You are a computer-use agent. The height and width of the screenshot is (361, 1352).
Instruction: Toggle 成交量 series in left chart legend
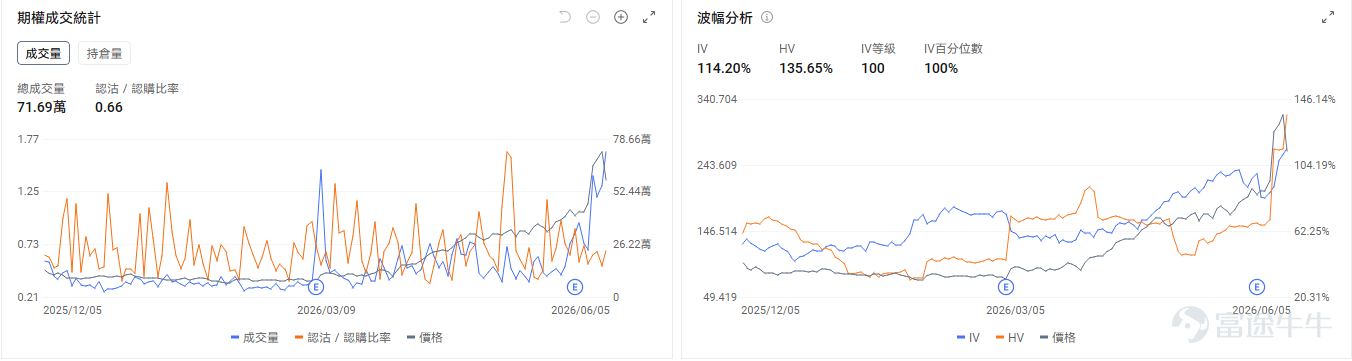tap(256, 338)
